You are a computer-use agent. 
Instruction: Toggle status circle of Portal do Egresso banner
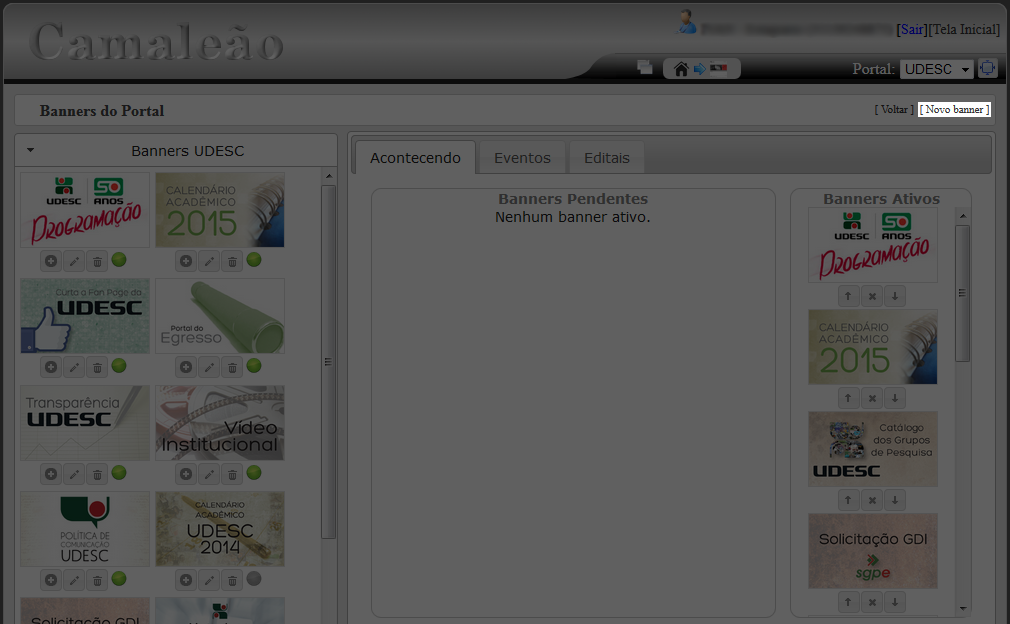pyautogui.click(x=254, y=366)
